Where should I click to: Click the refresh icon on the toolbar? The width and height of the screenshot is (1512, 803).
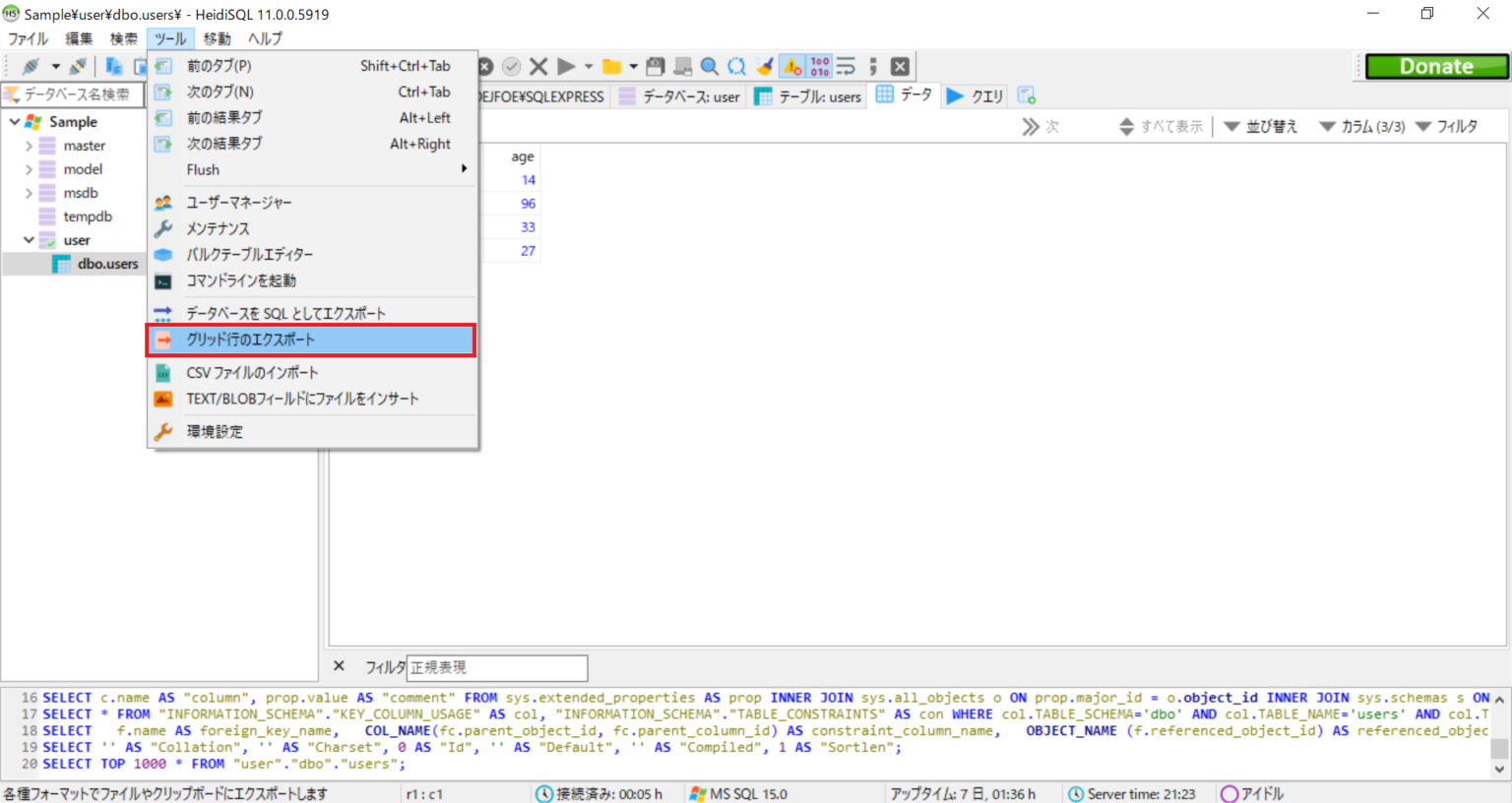pos(736,66)
